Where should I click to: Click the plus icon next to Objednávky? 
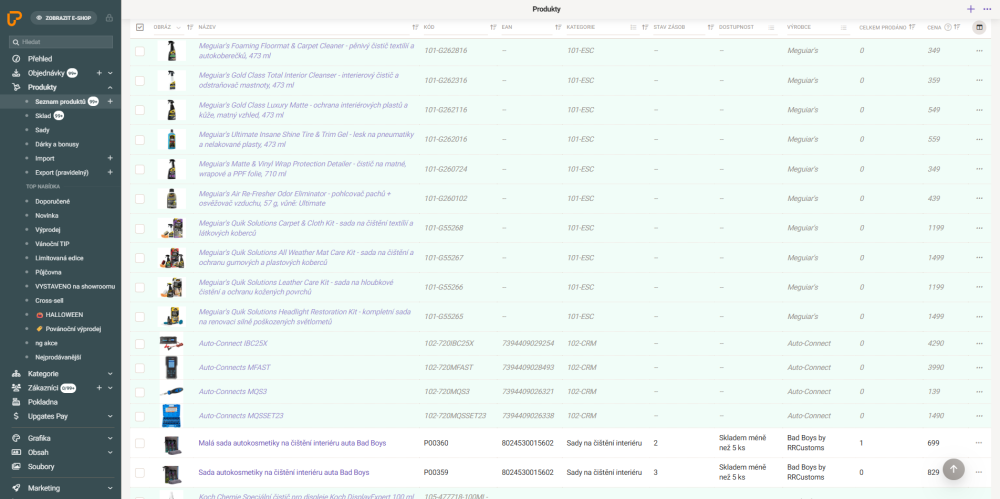98,73
